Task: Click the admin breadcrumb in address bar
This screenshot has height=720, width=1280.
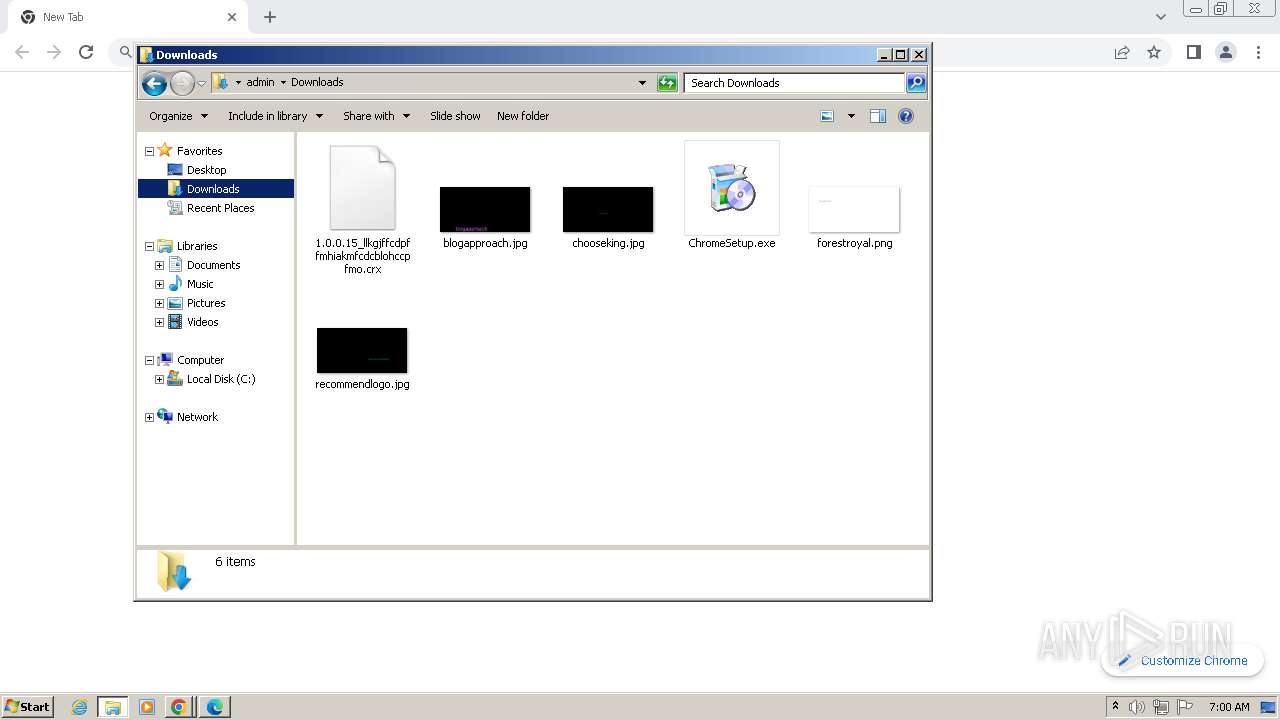Action: [x=260, y=82]
